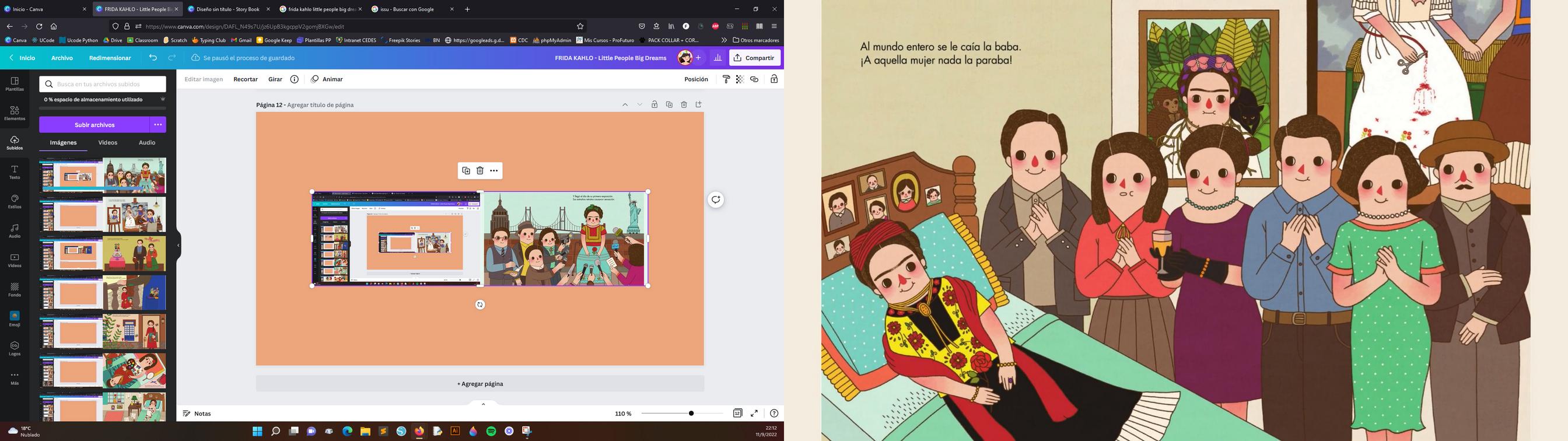Collapse the side panel with the arrow handle
Image resolution: width=1568 pixels, height=441 pixels.
click(x=178, y=246)
